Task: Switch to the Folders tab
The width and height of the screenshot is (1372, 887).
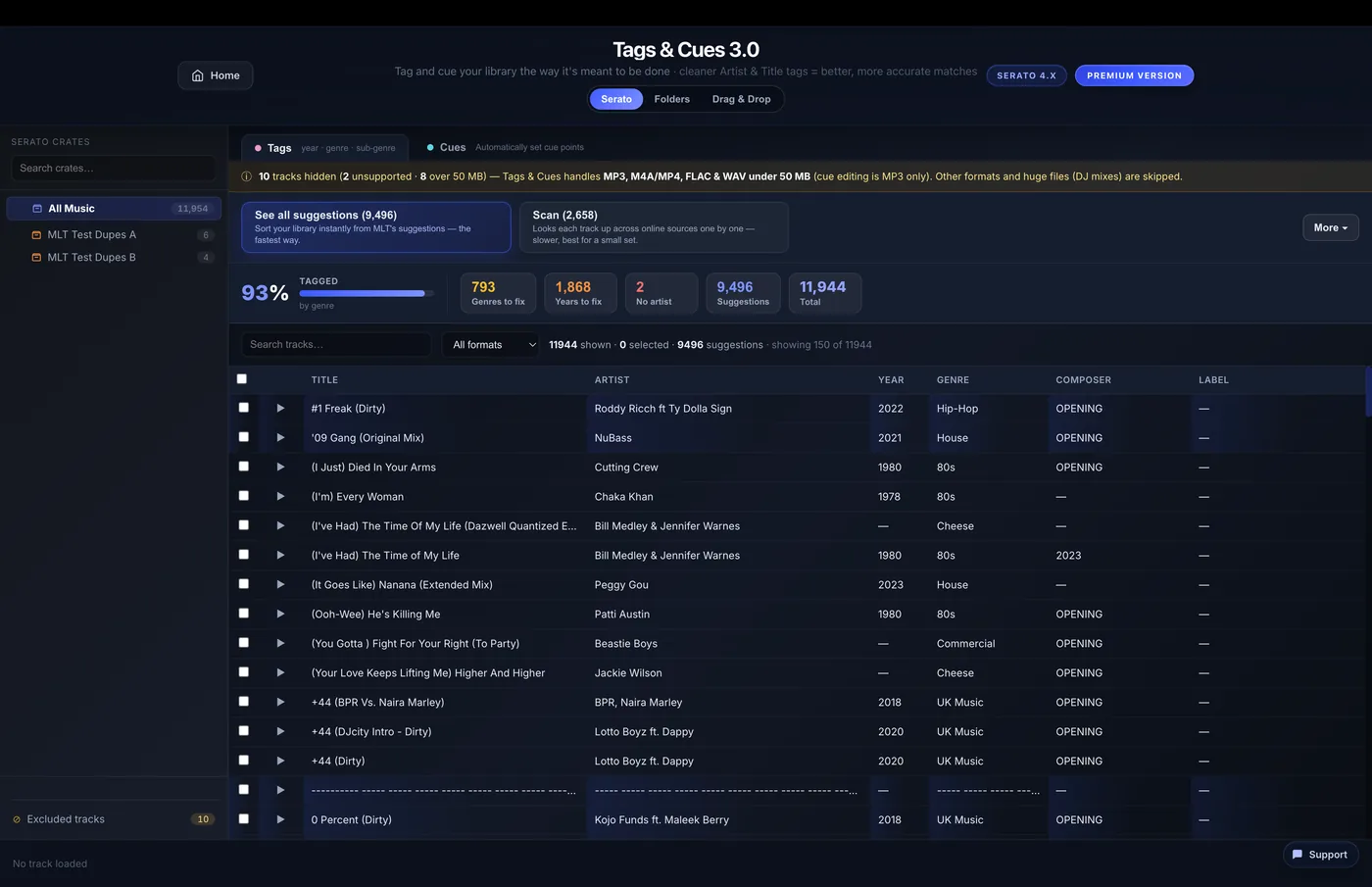Action: (672, 99)
